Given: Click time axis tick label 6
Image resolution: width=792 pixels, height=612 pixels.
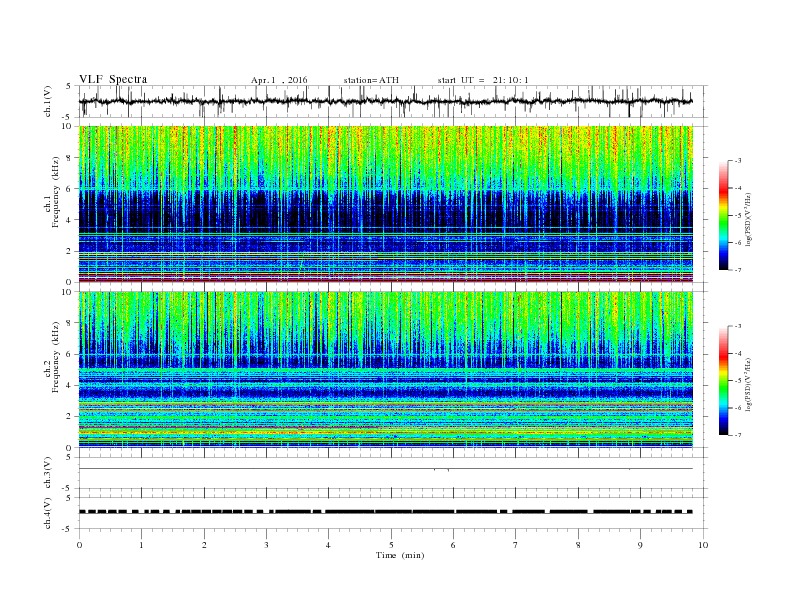Looking at the screenshot, I should tap(454, 545).
